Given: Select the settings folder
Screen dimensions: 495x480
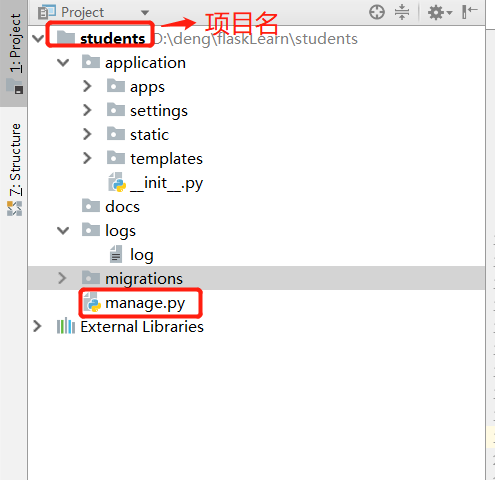Looking at the screenshot, I should point(159,111).
